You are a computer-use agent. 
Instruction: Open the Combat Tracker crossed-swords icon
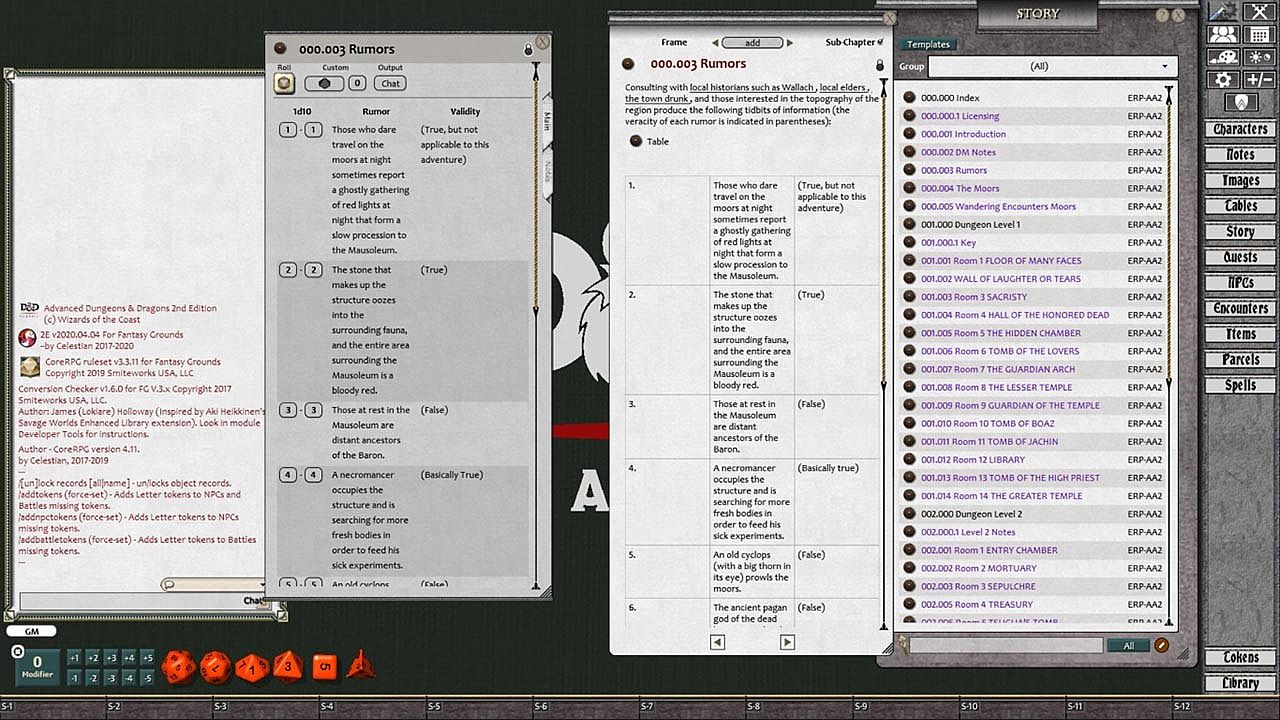click(x=1258, y=12)
